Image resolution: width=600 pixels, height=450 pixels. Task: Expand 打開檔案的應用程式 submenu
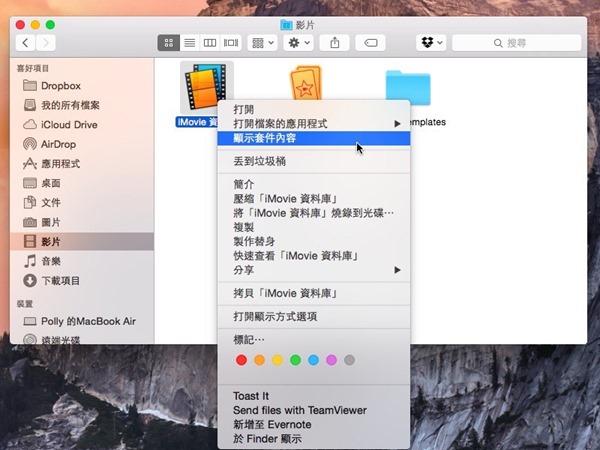pyautogui.click(x=314, y=124)
